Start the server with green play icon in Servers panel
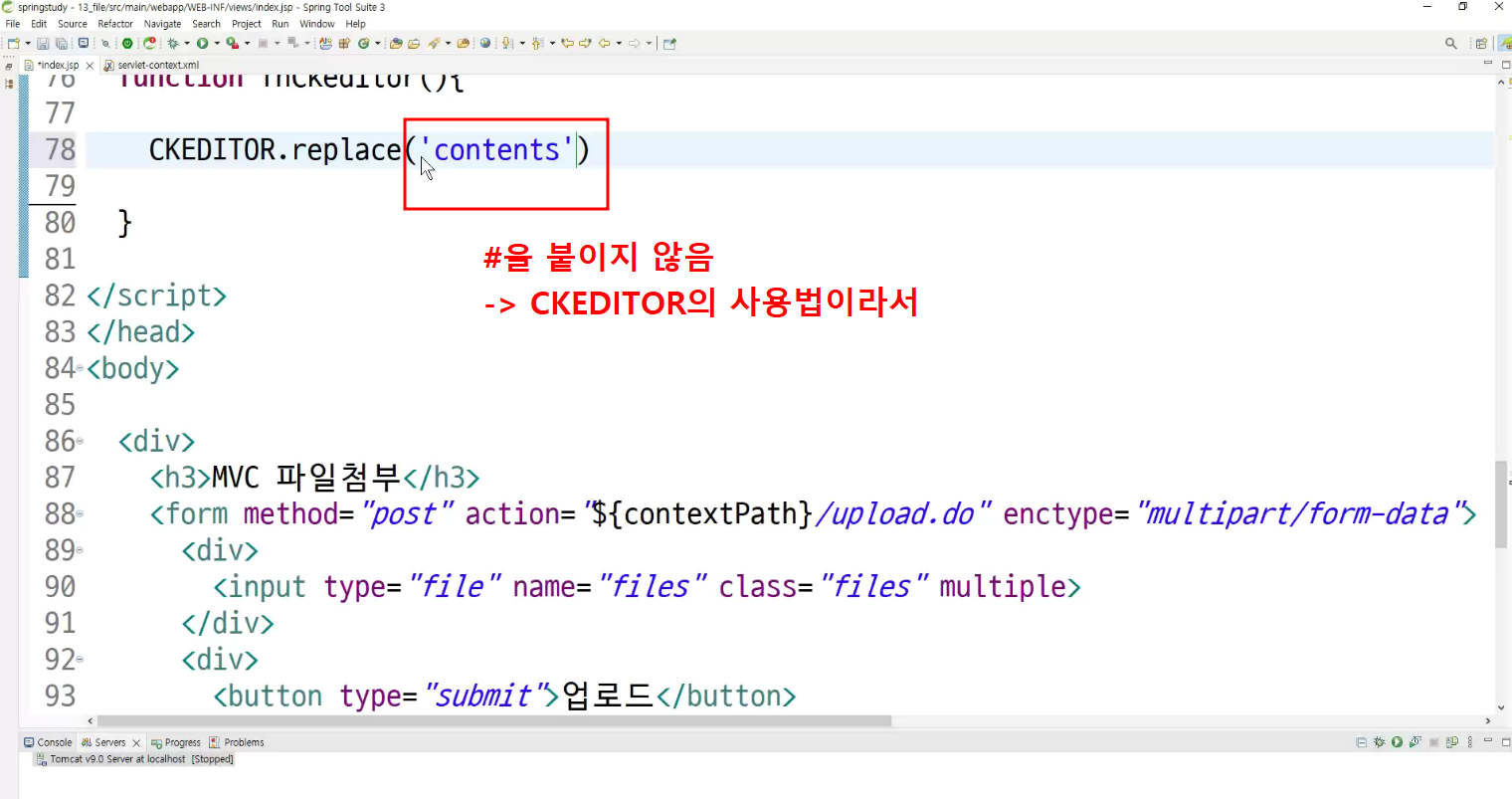This screenshot has height=799, width=1512. 1397,742
